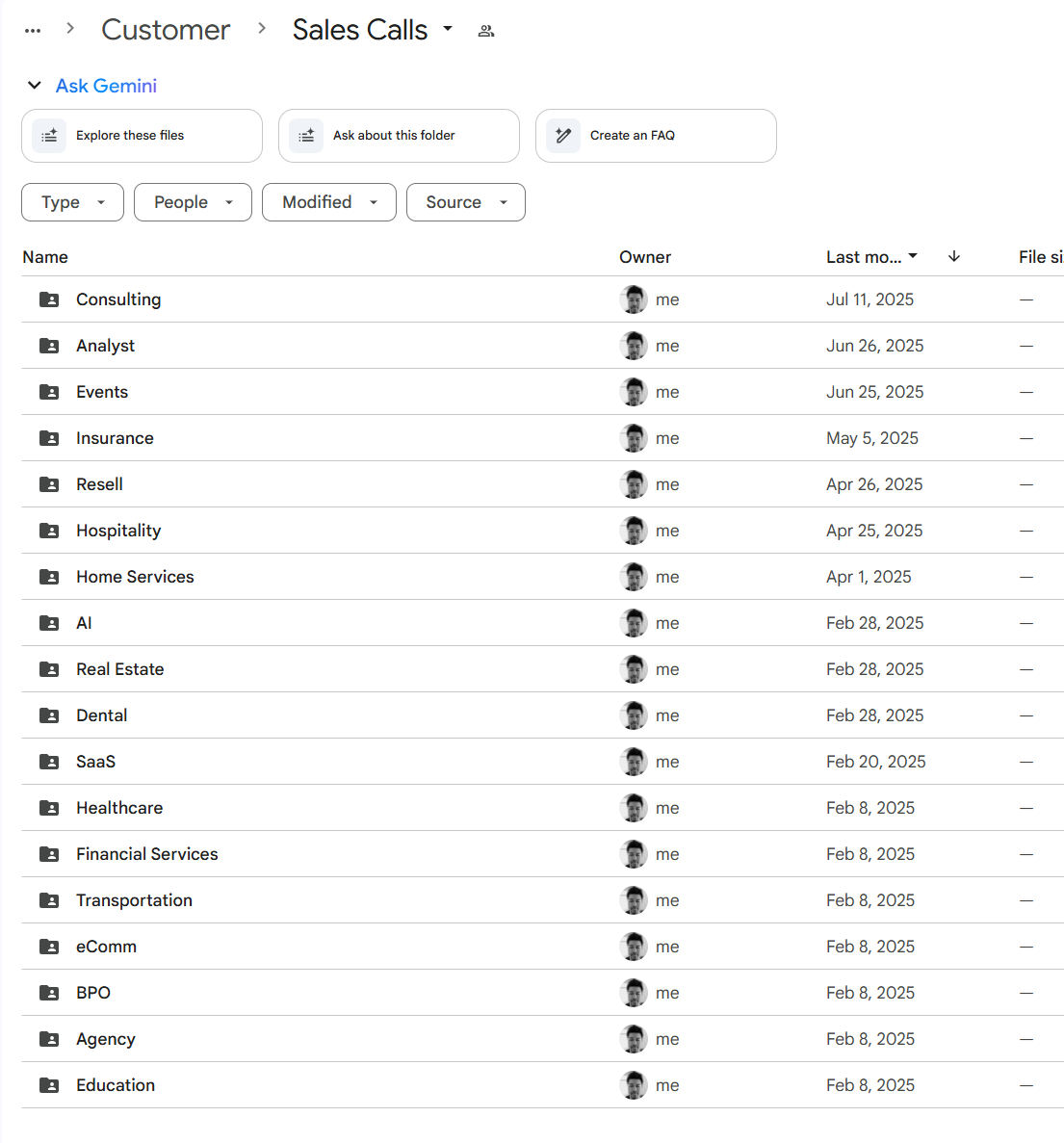The width and height of the screenshot is (1064, 1143).
Task: Click the Ask about this folder sparkle icon
Action: pyautogui.click(x=307, y=136)
